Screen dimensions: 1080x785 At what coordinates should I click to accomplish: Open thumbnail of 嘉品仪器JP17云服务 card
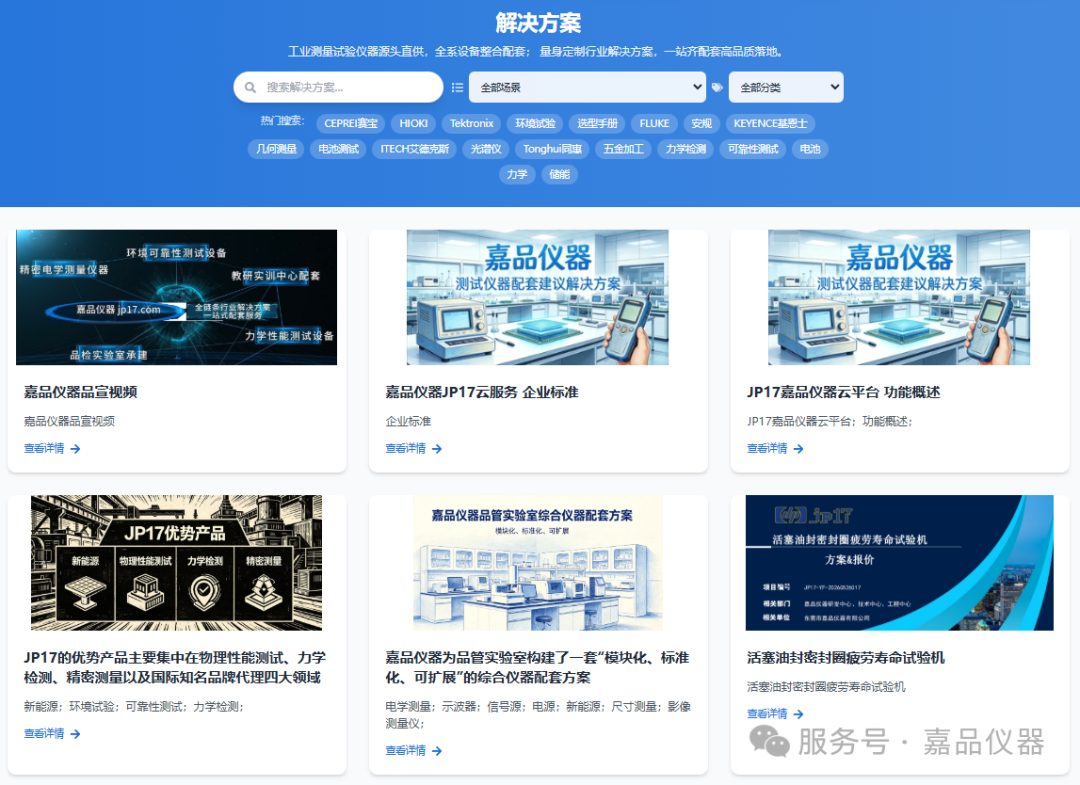(538, 297)
